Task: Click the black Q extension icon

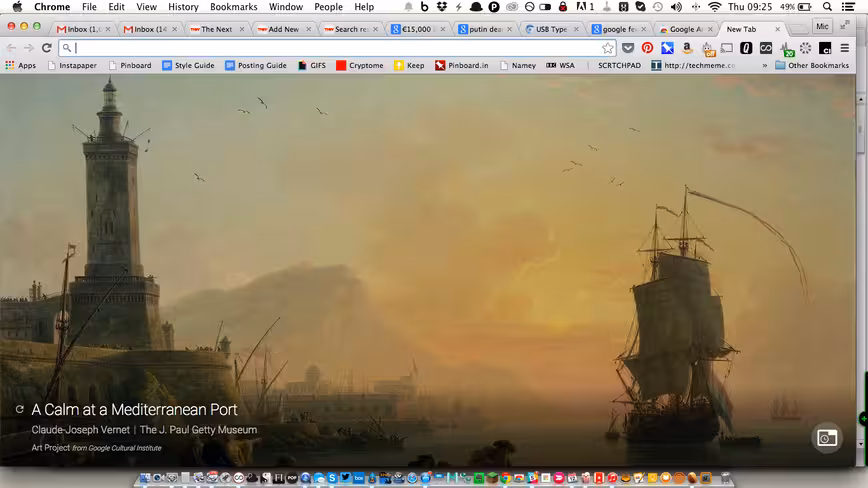Action: tap(746, 48)
